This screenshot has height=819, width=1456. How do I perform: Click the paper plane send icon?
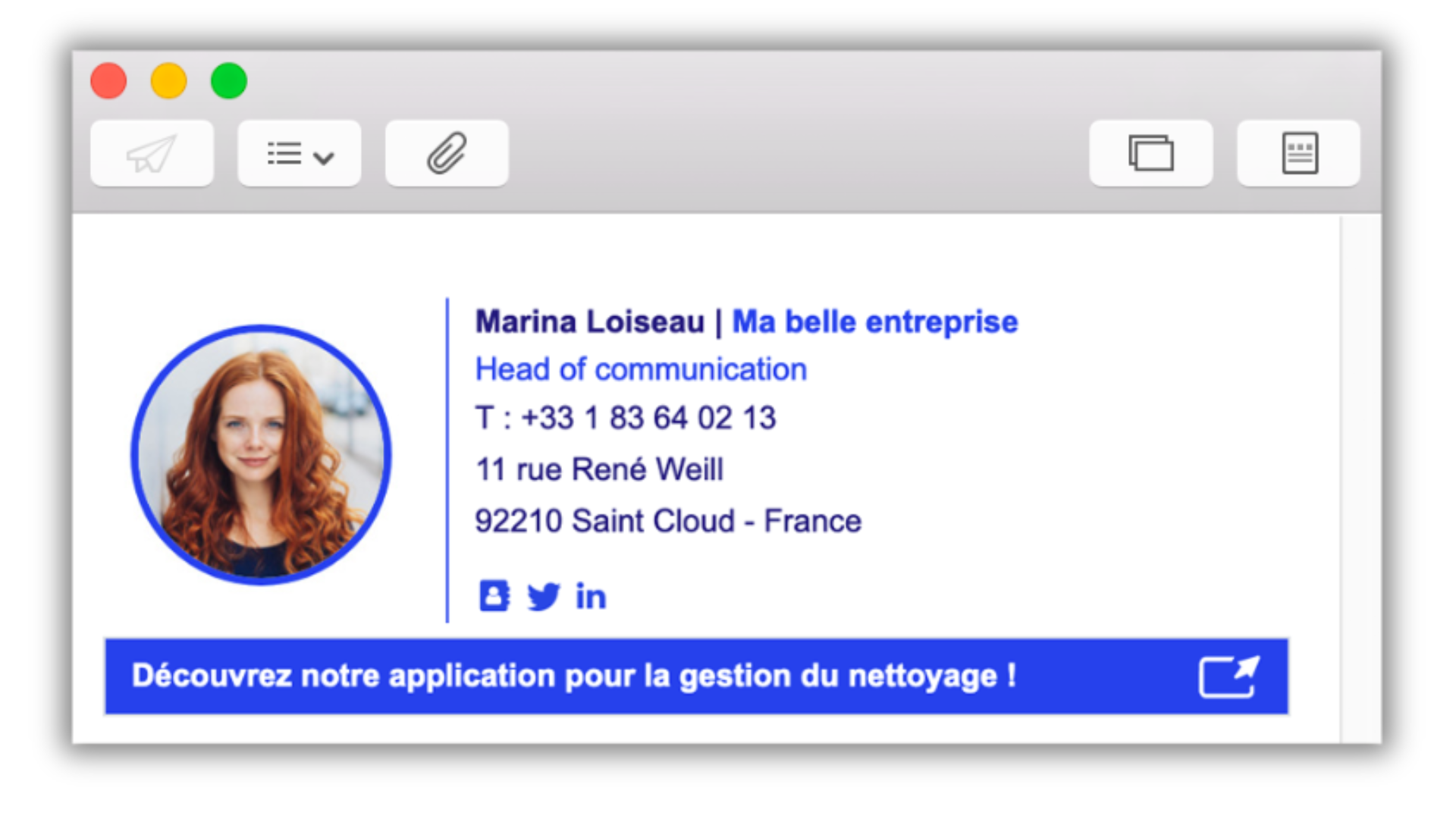tap(152, 154)
